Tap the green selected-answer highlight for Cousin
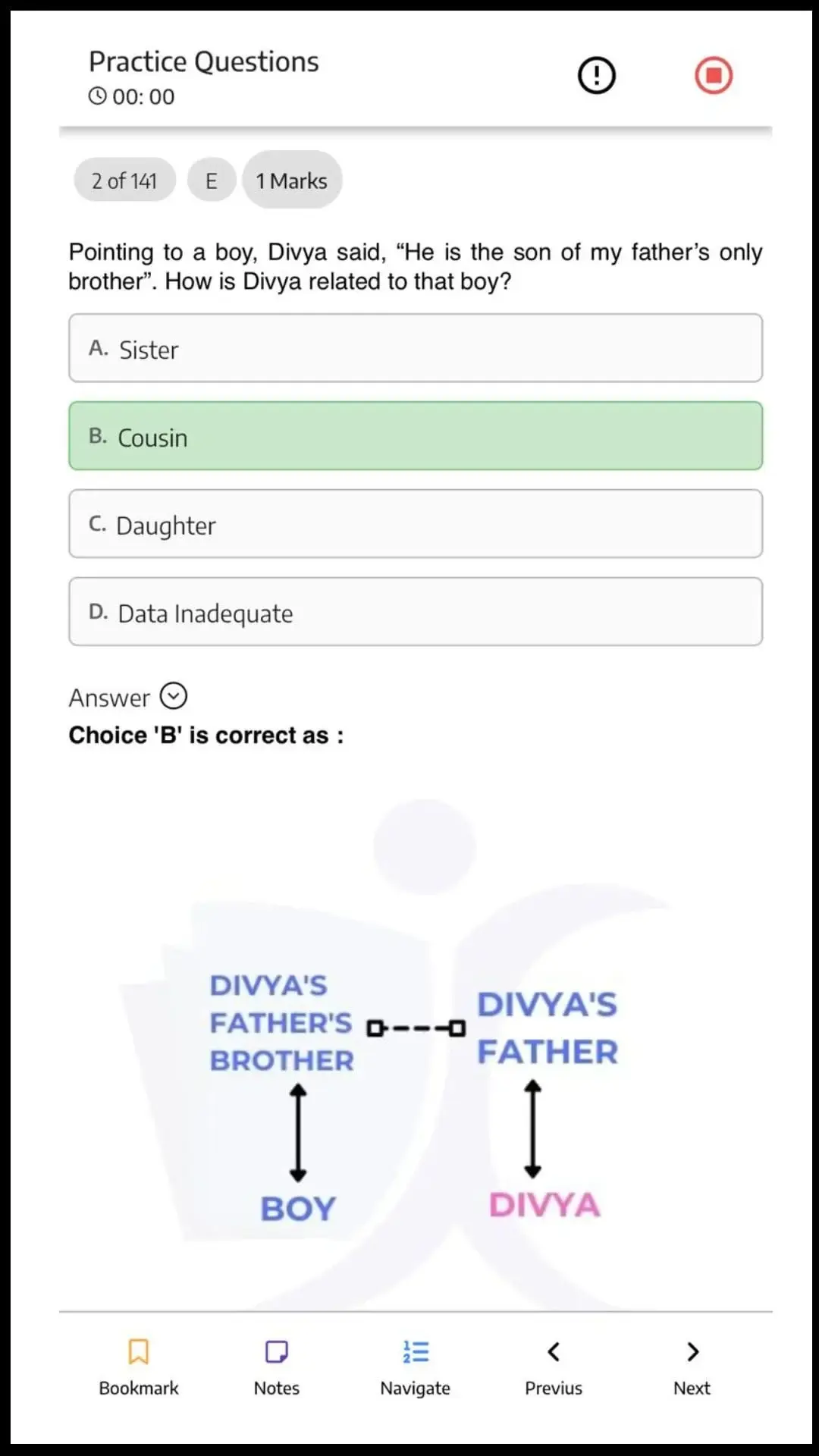 (416, 436)
